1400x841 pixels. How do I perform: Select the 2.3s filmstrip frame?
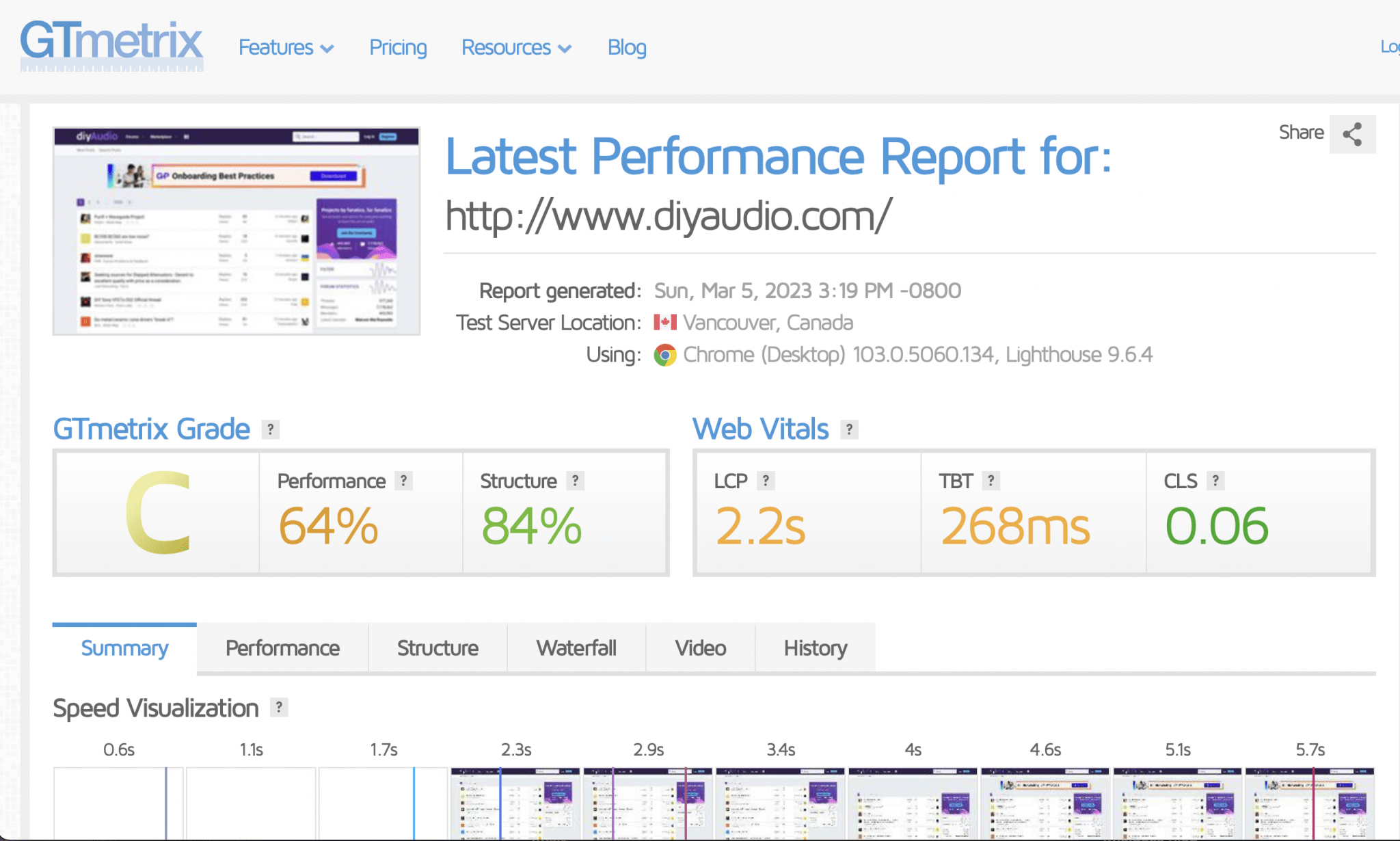point(515,803)
